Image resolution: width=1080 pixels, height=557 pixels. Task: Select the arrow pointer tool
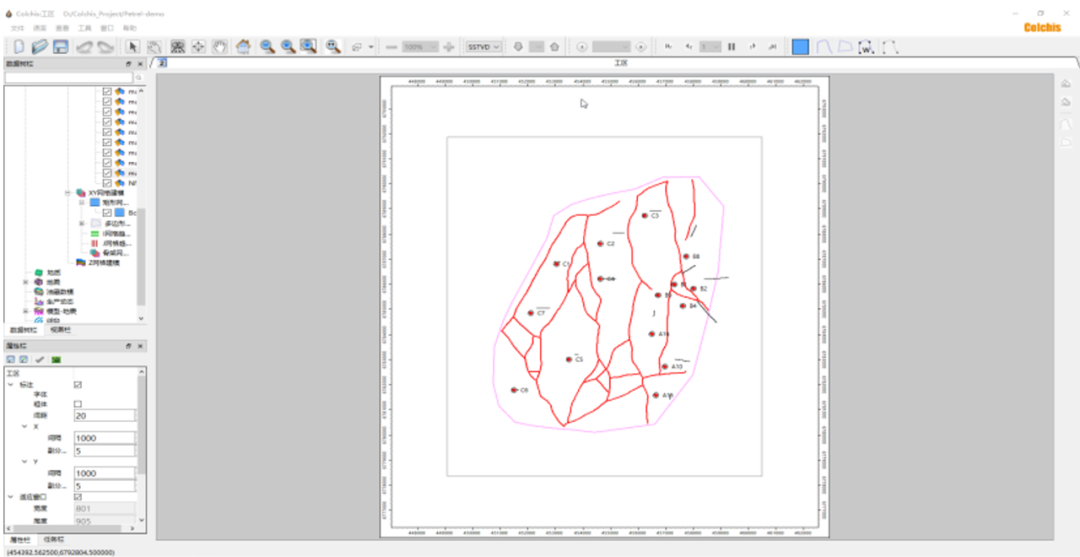click(134, 47)
